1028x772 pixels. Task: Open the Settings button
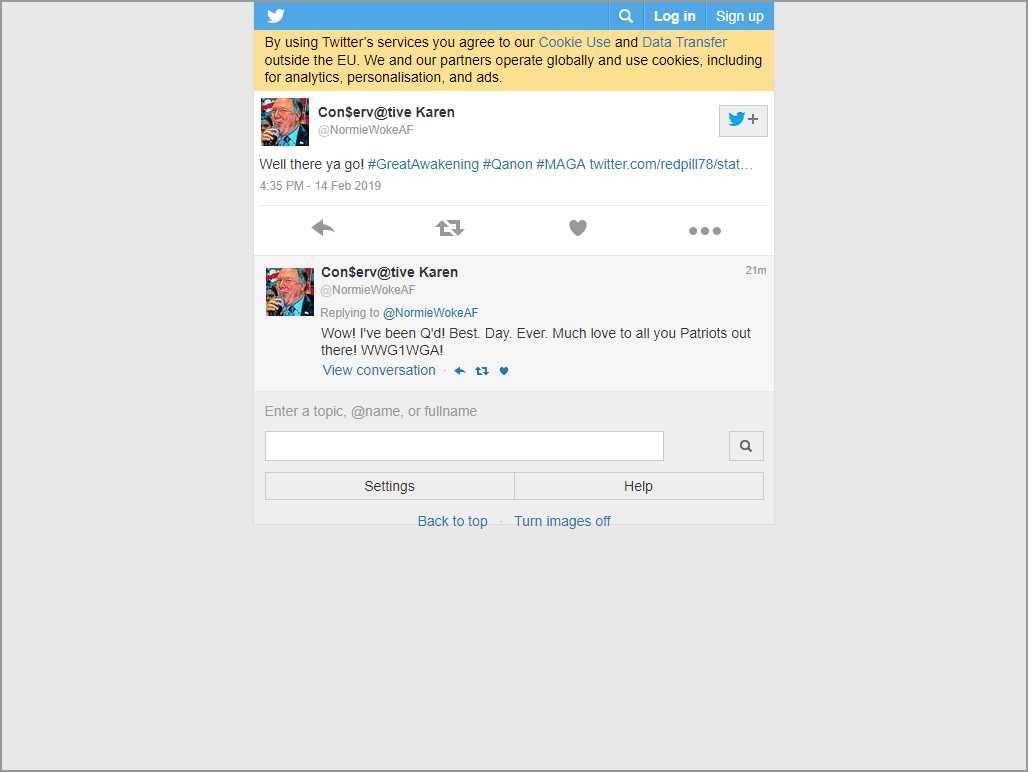point(389,486)
